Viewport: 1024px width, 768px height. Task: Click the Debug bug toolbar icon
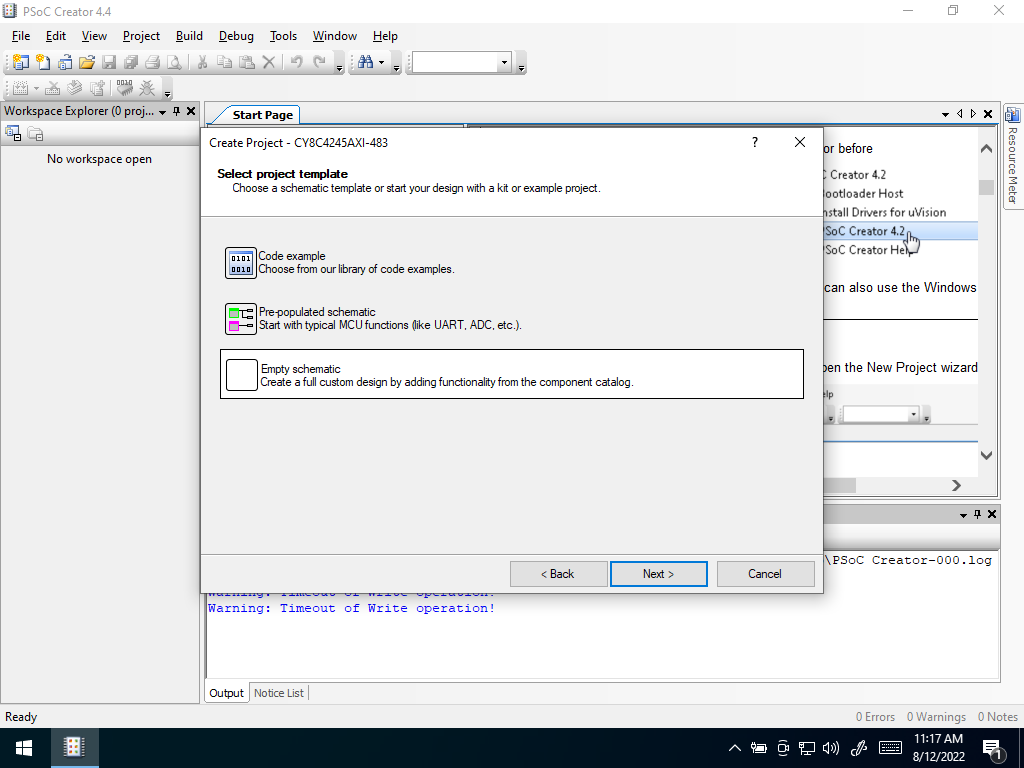[147, 88]
